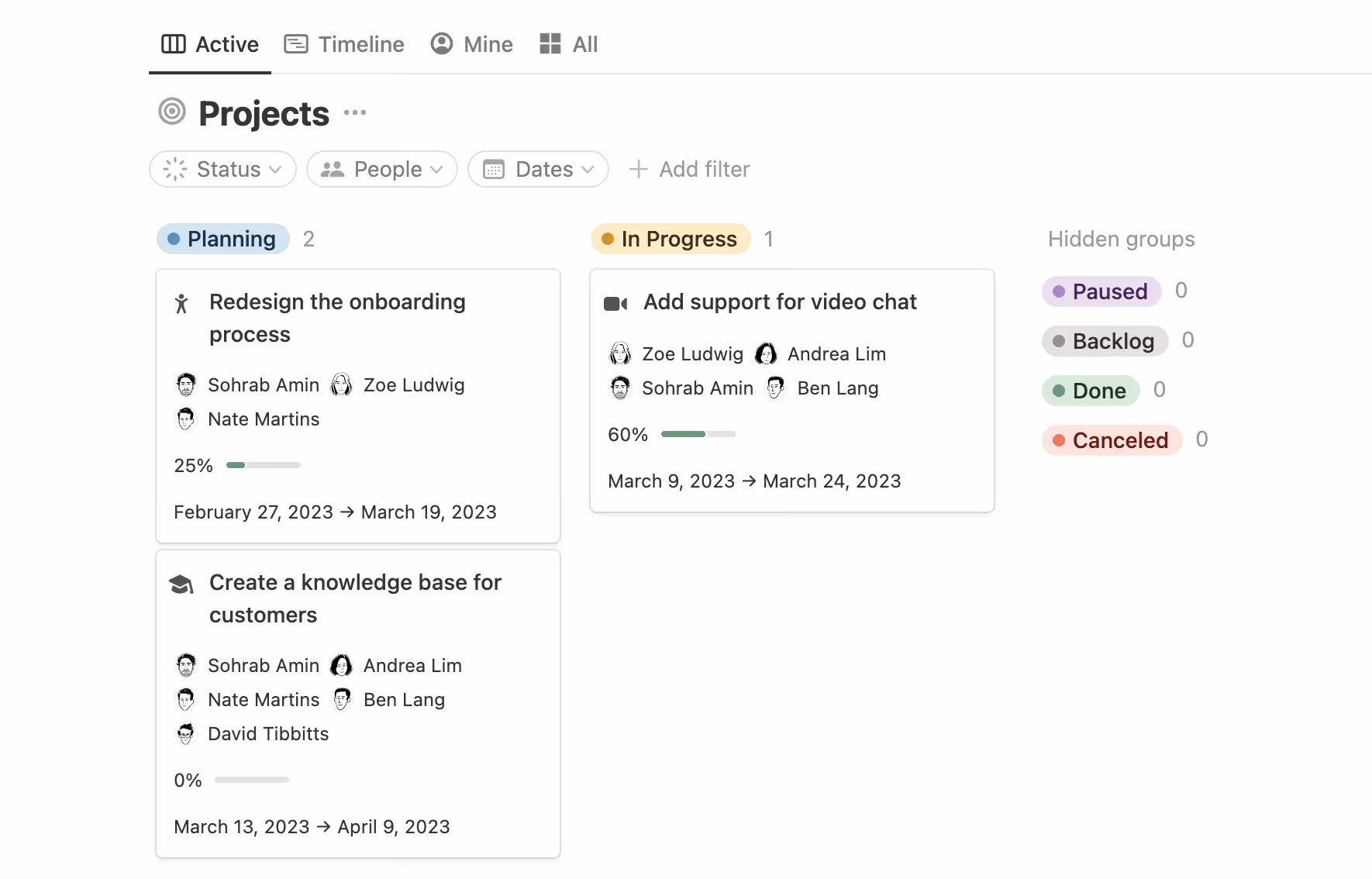Open the Projects options menu via ellipsis
Screen dimensions: 1372x879
point(354,113)
